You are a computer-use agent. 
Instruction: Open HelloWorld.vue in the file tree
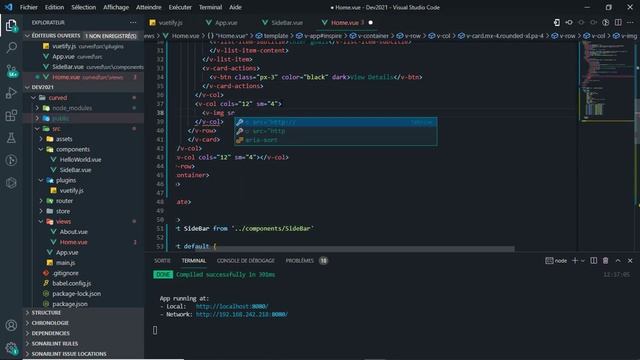click(80, 160)
